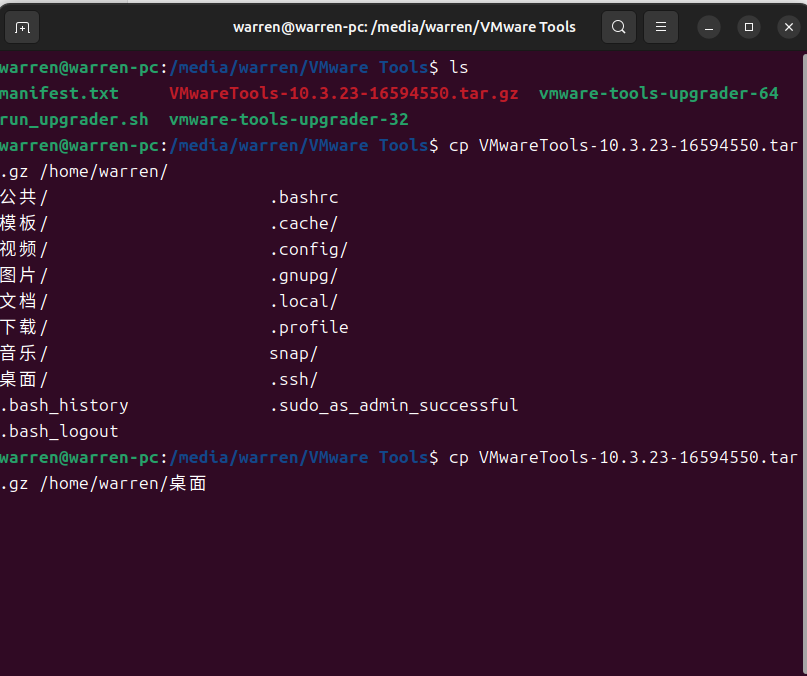Screen dimensions: 807x676
Task: Minimize the terminal window
Action: (709, 27)
